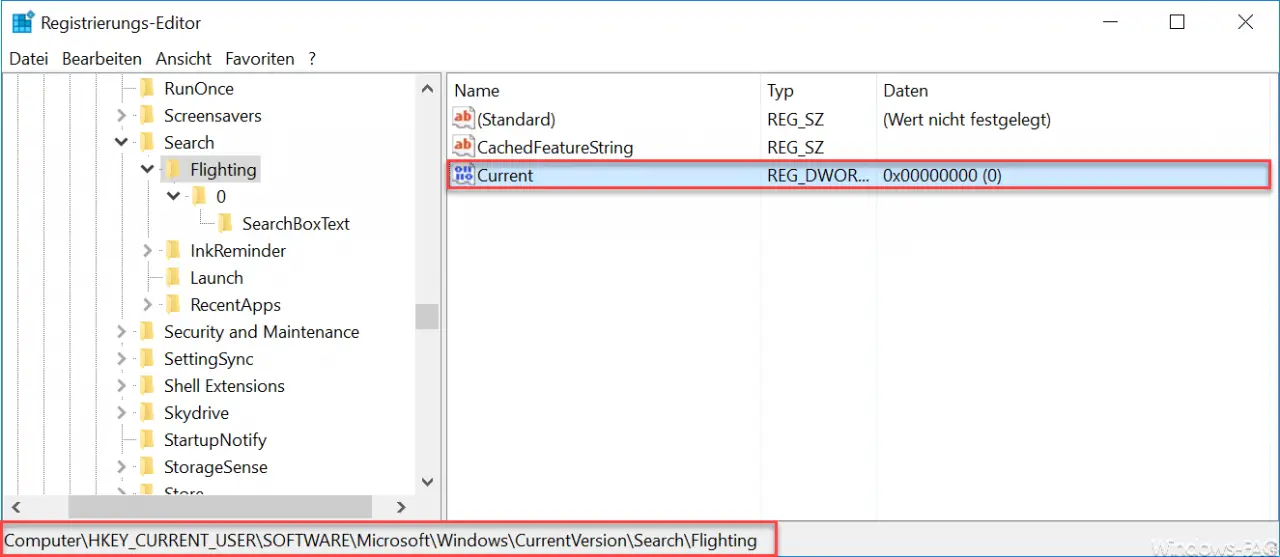Screen dimensions: 1280x557
Task: Expand the StorageSense key
Action: [122, 467]
